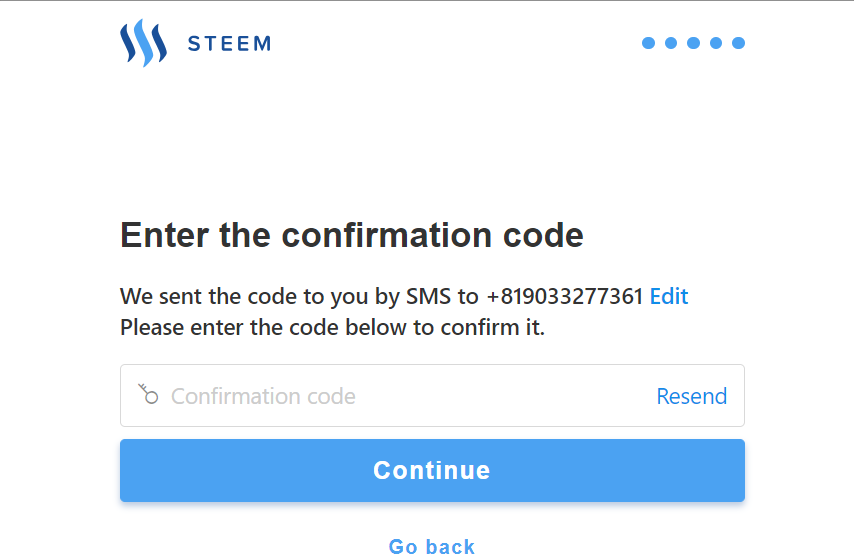Click the blue Continue button

pyautogui.click(x=432, y=471)
